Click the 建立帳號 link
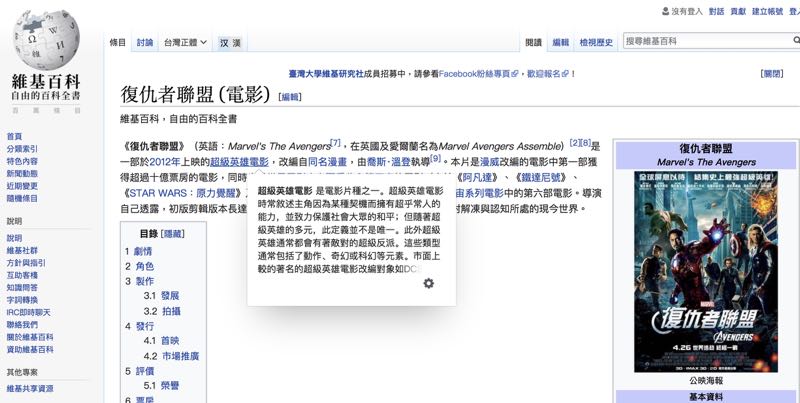 pos(767,11)
